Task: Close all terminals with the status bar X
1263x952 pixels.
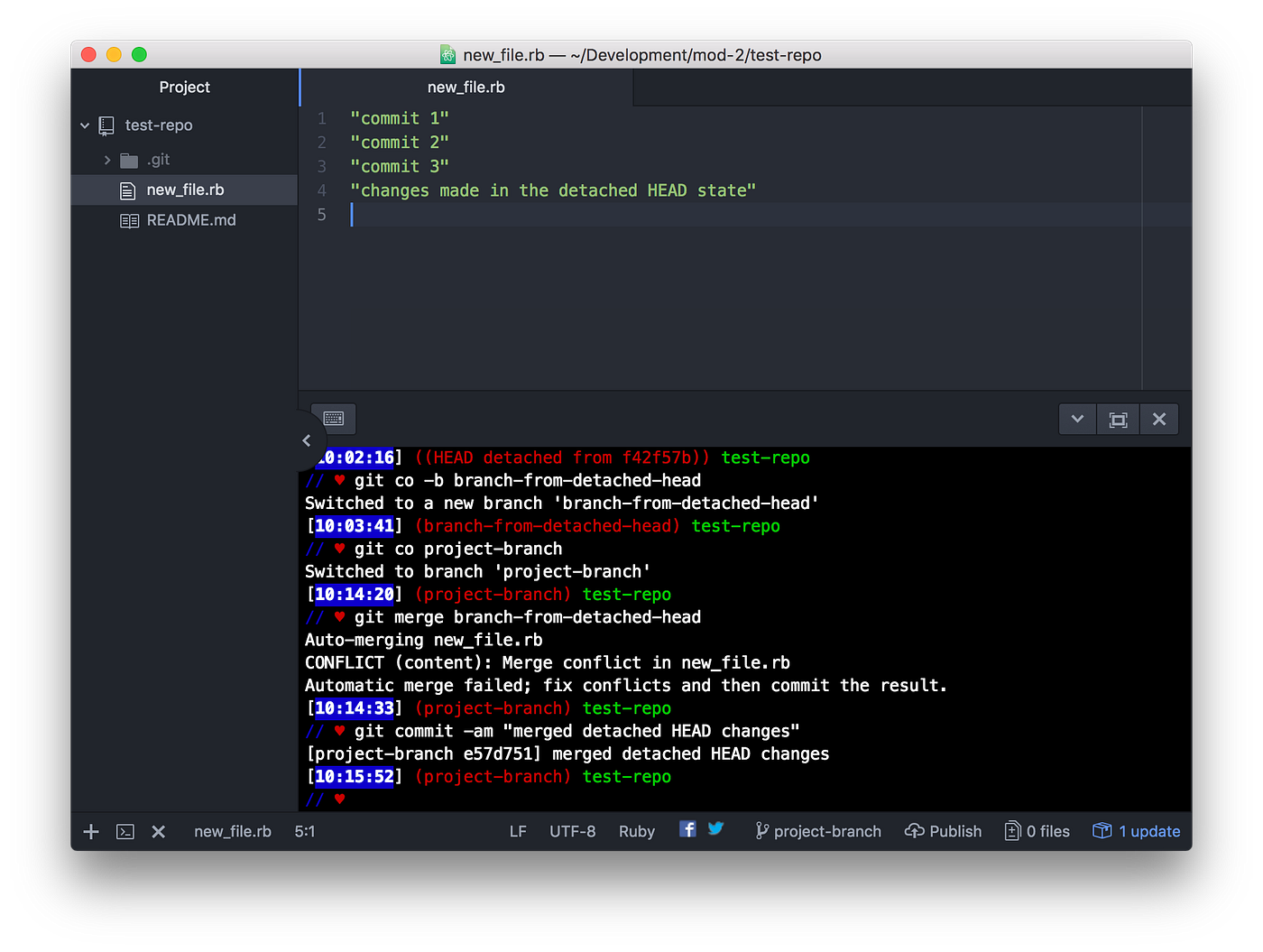Action: (x=159, y=831)
